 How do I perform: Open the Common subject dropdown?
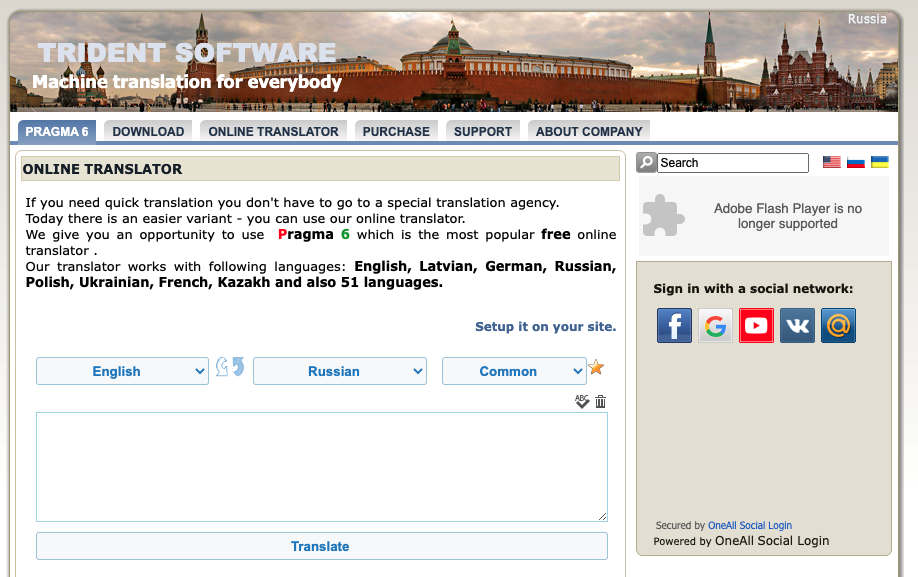click(x=514, y=371)
